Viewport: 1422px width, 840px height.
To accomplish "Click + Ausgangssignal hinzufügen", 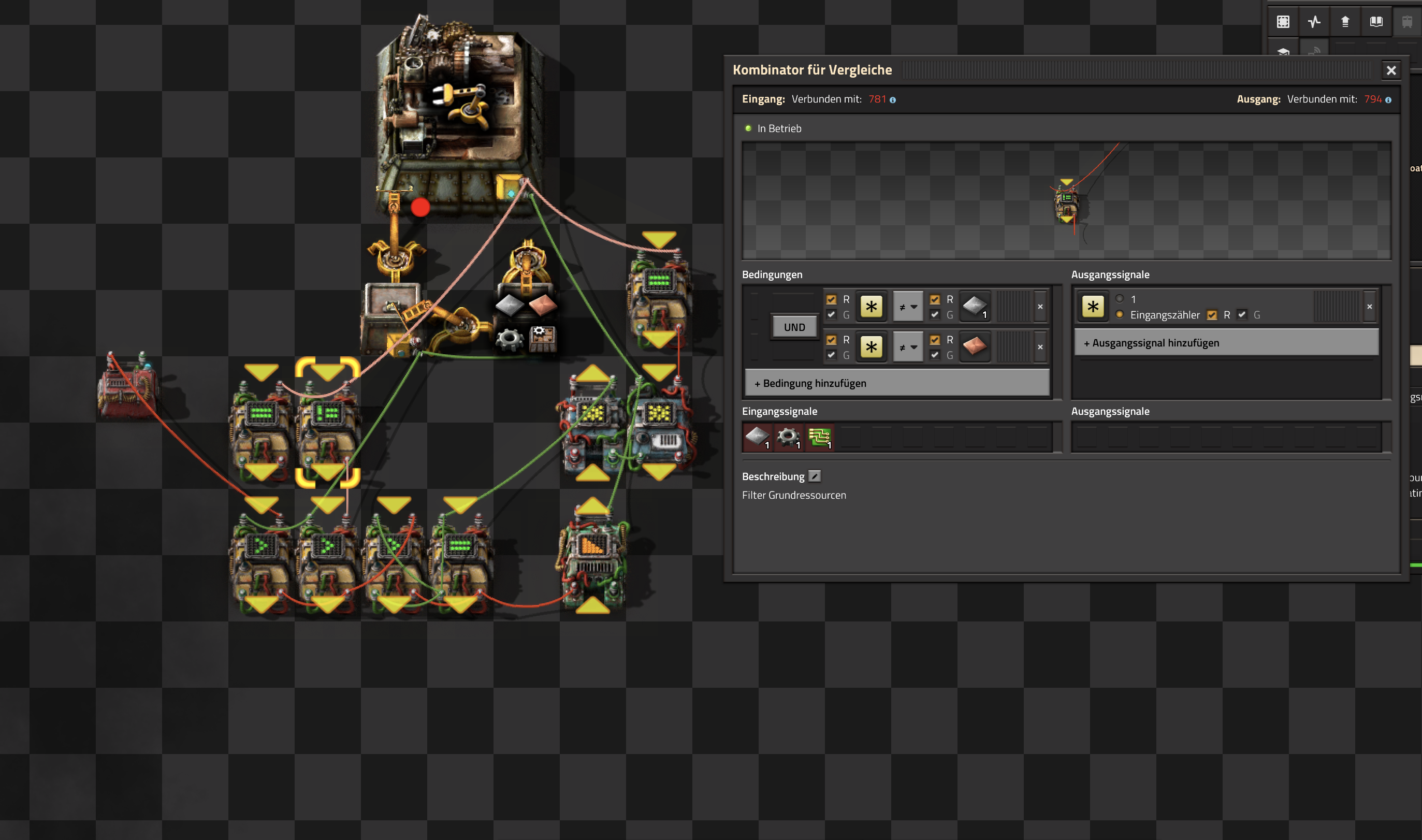I will point(1227,343).
